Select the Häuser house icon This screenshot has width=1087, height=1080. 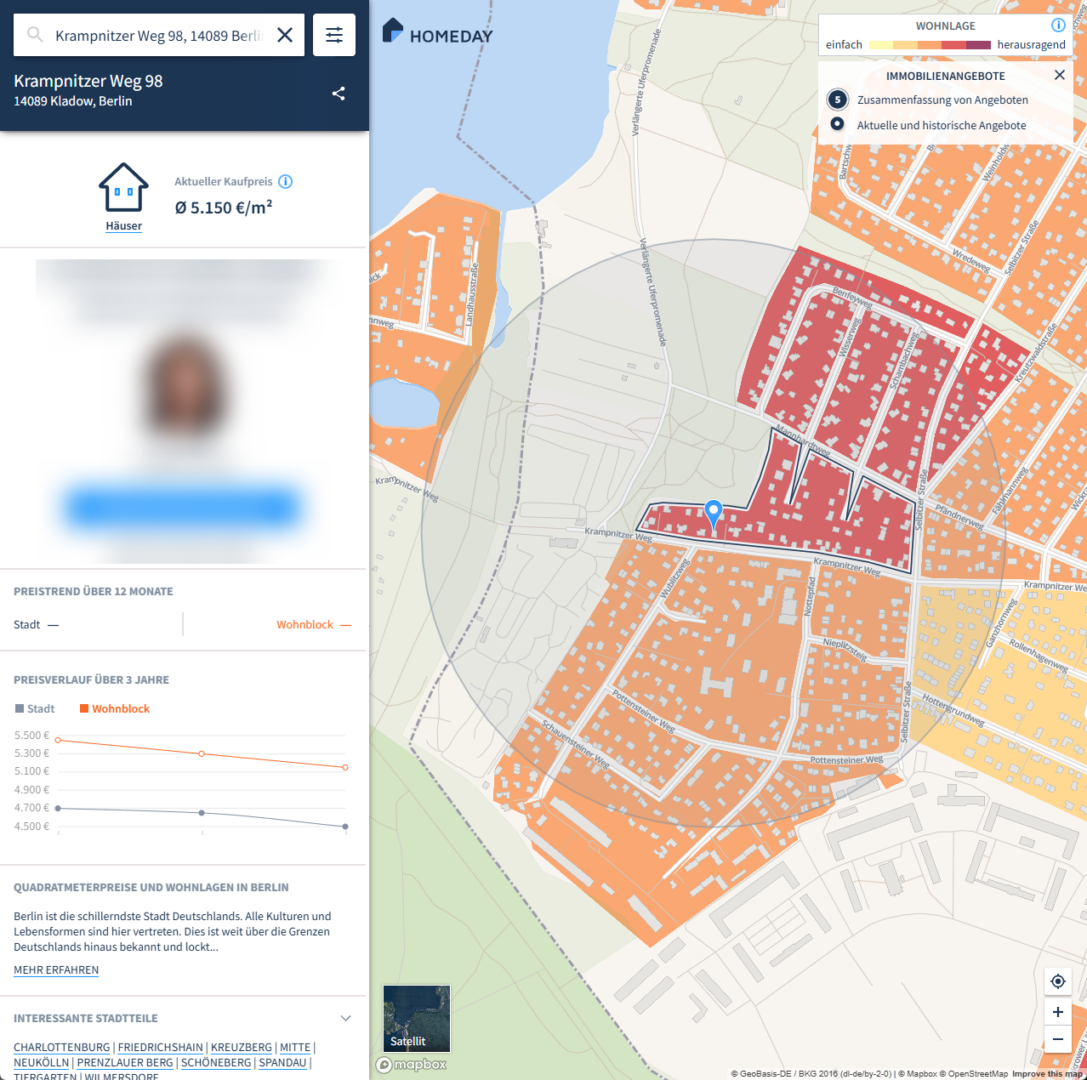[x=123, y=188]
